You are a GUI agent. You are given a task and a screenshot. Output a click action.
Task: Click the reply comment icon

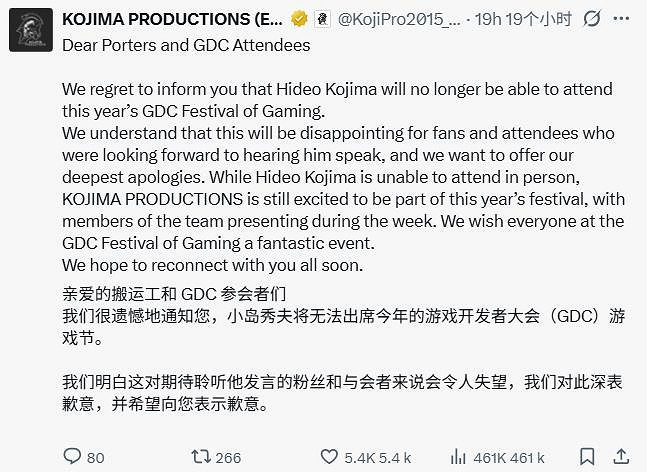coord(70,457)
